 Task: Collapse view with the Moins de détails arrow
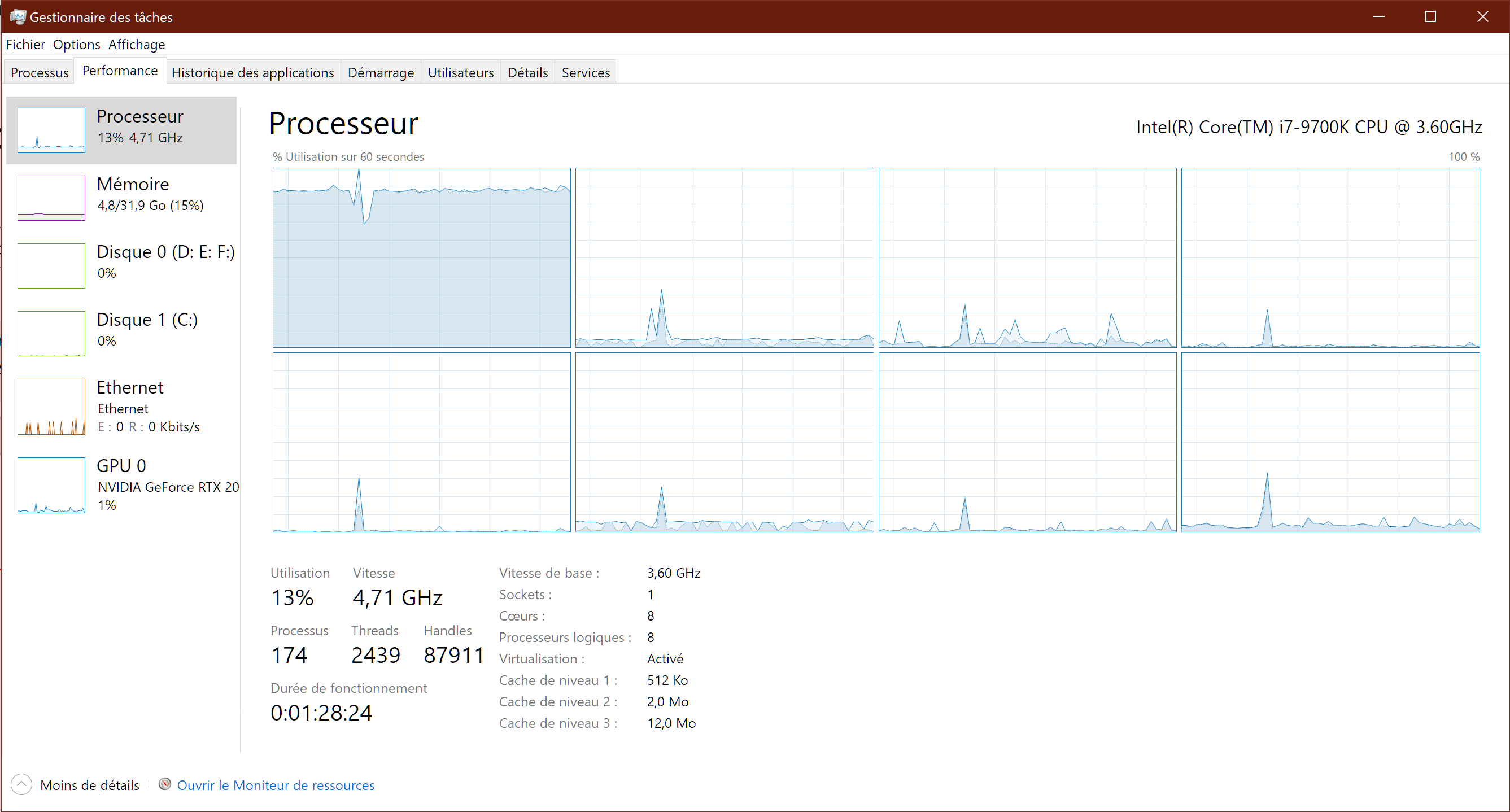[x=21, y=784]
